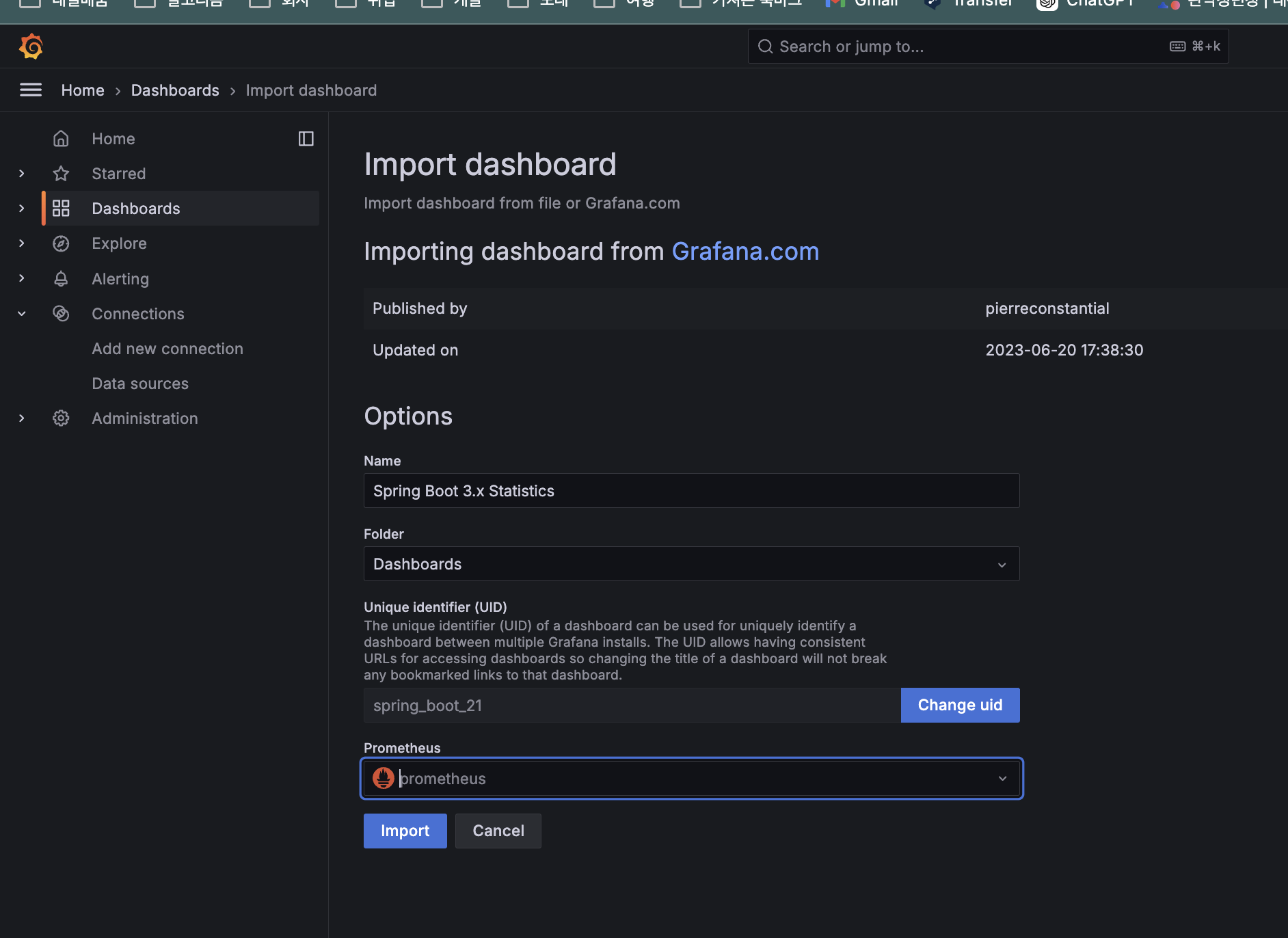Click the Connections icon in sidebar

[61, 314]
